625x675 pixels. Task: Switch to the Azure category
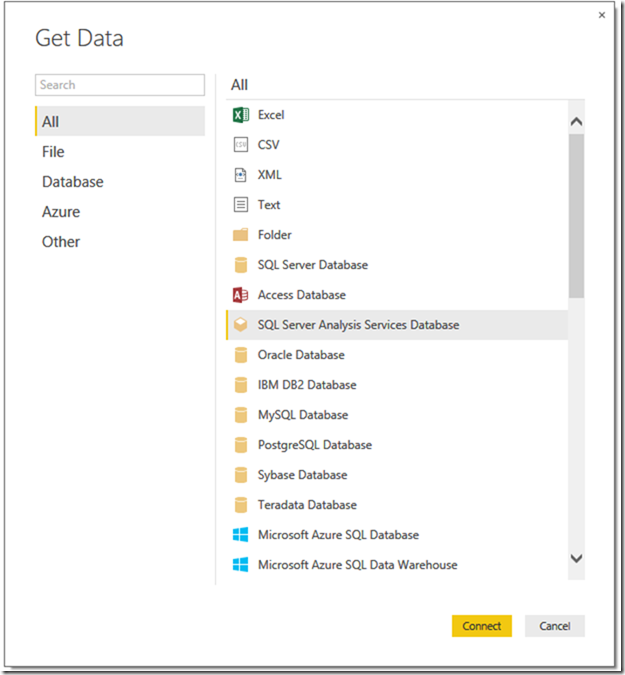120,212
